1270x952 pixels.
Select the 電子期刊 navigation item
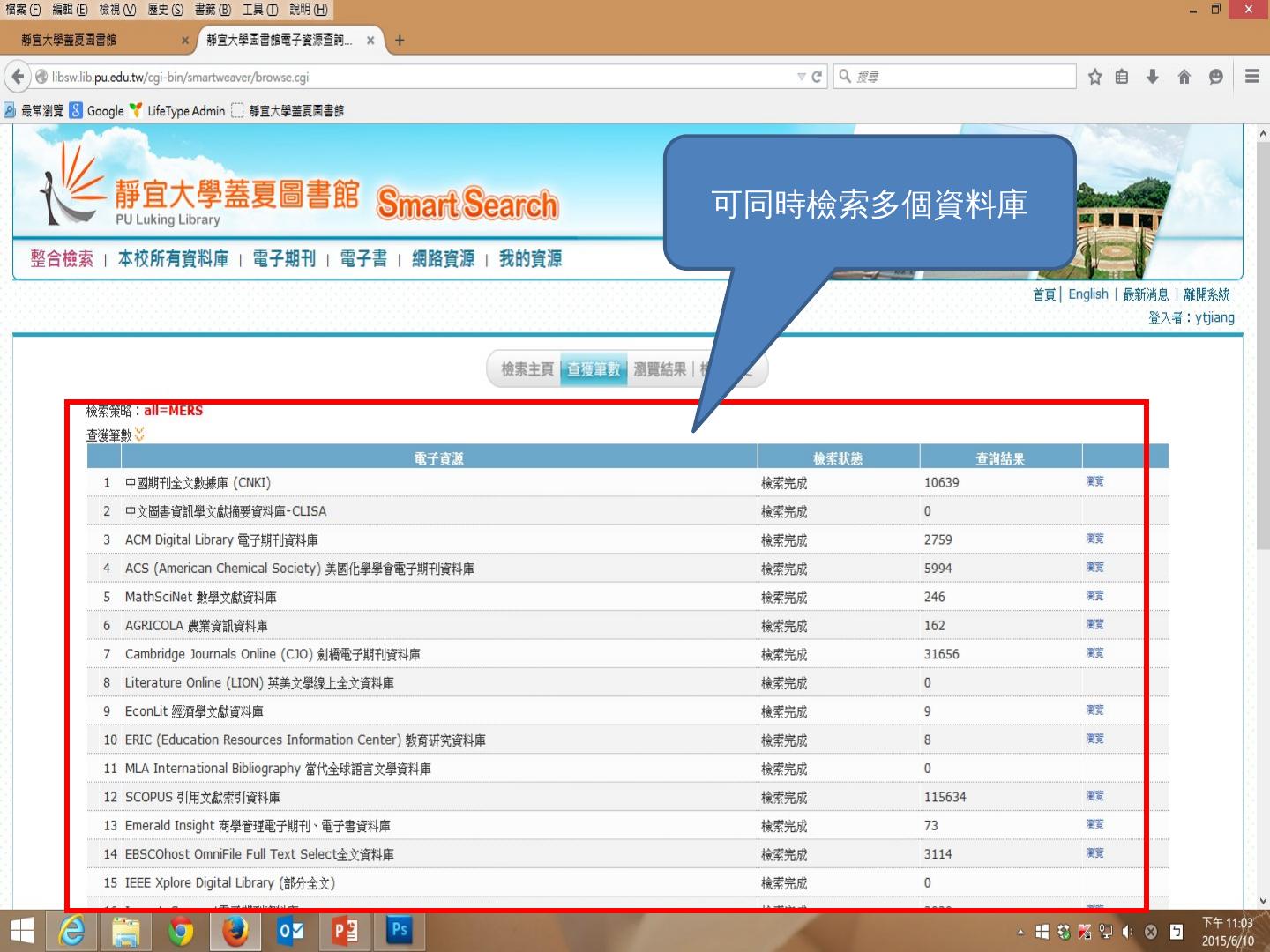click(284, 258)
